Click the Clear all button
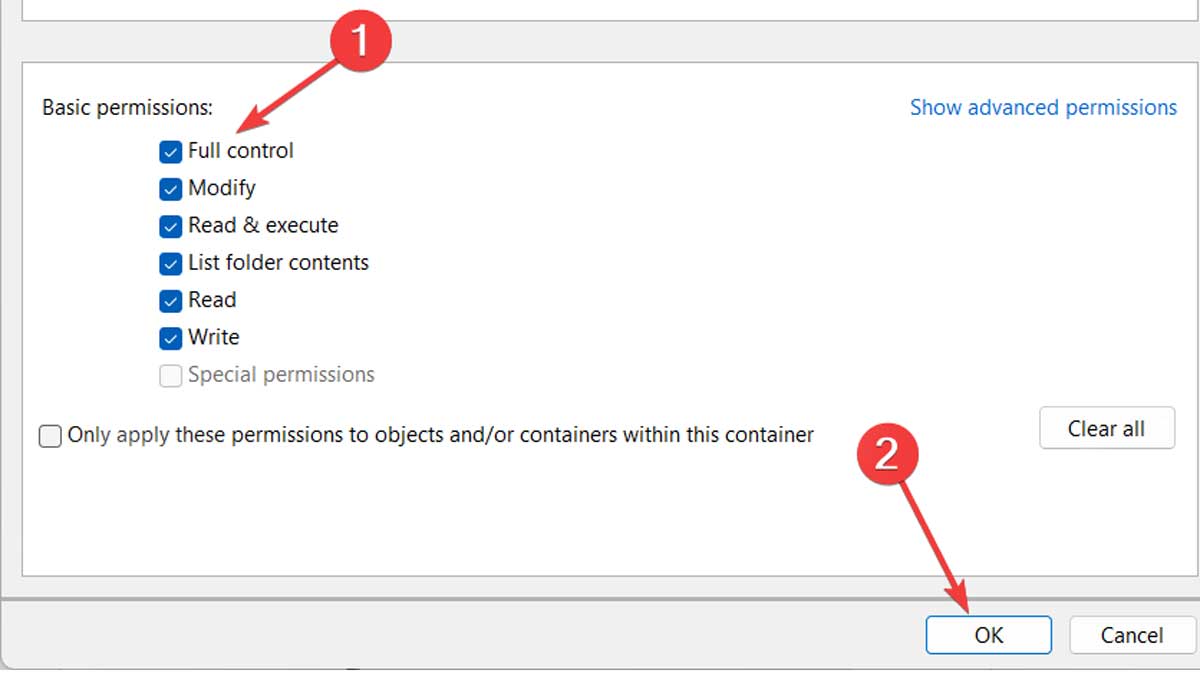This screenshot has height=673, width=1200. [x=1107, y=428]
